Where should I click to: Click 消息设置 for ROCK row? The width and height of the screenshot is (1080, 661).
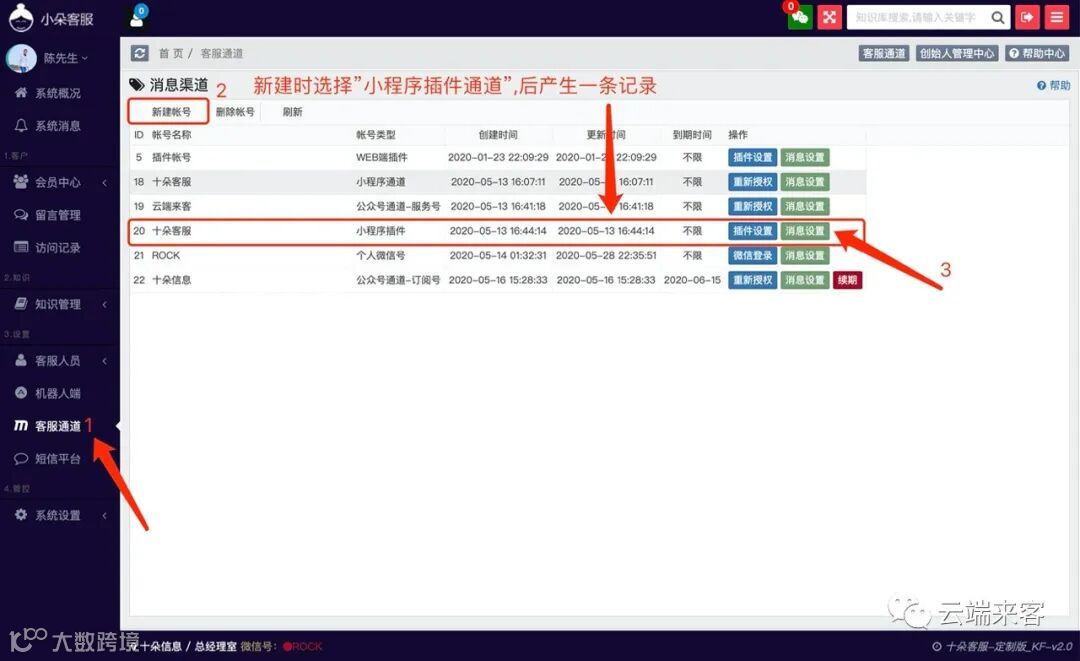[x=804, y=255]
